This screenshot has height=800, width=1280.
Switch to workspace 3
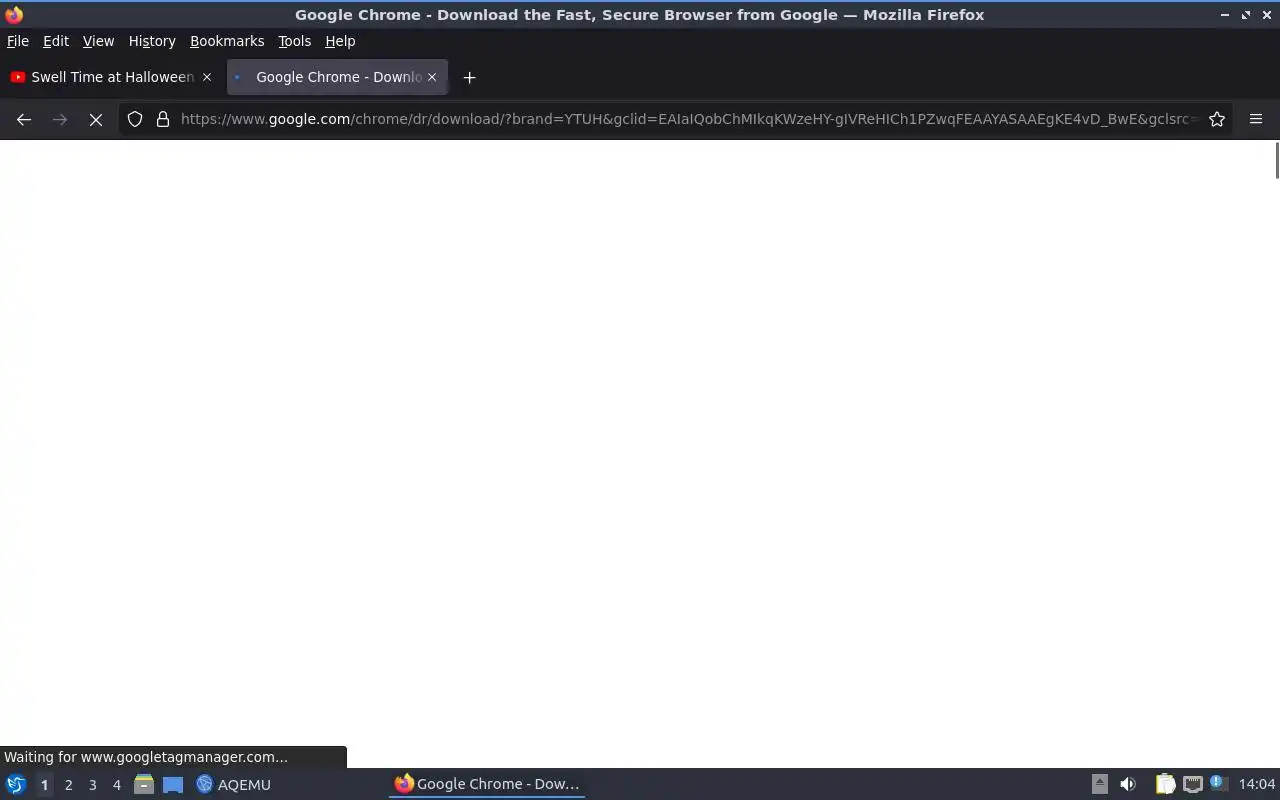click(x=92, y=785)
